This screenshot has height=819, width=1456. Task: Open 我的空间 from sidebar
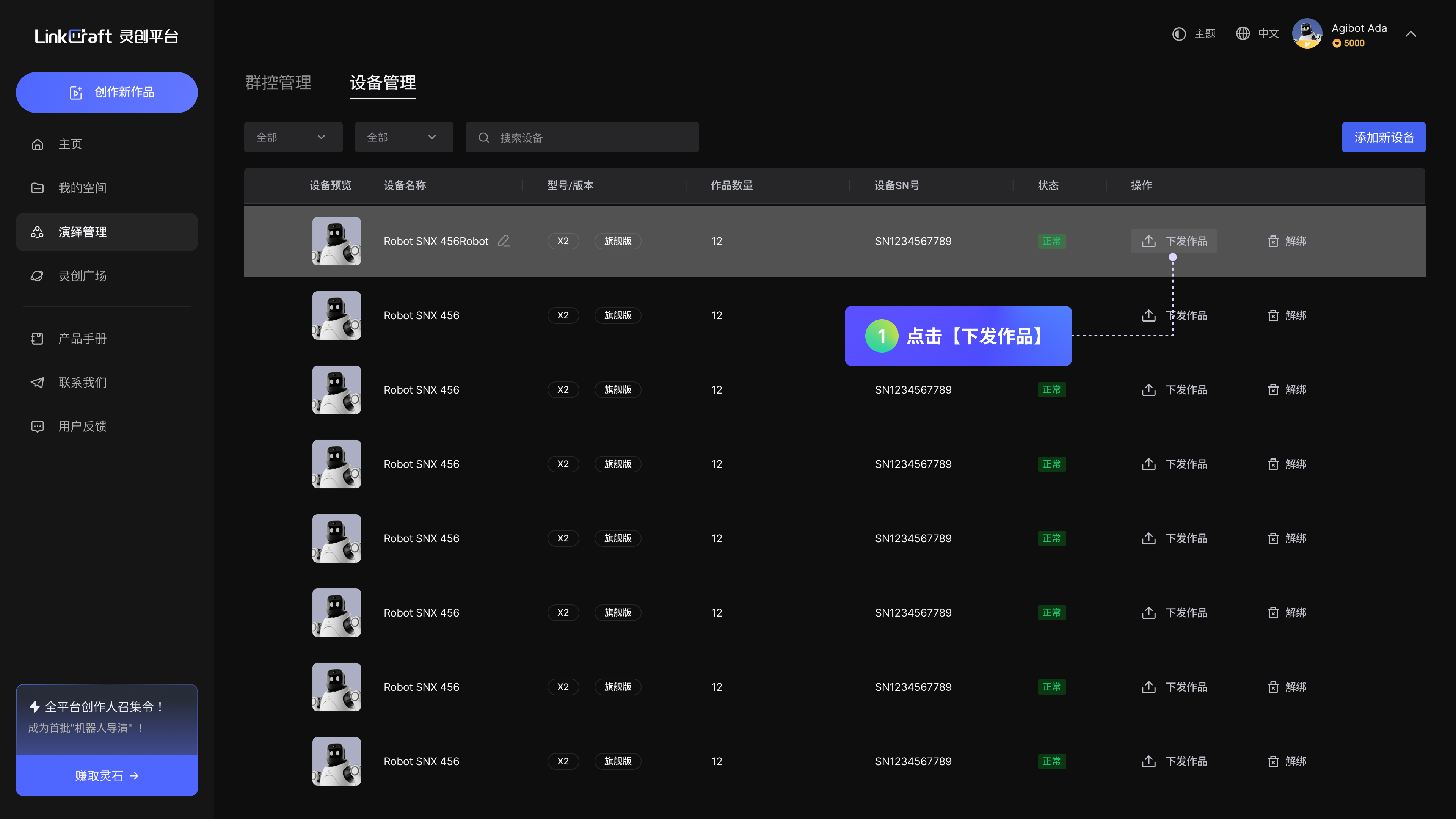coord(83,188)
